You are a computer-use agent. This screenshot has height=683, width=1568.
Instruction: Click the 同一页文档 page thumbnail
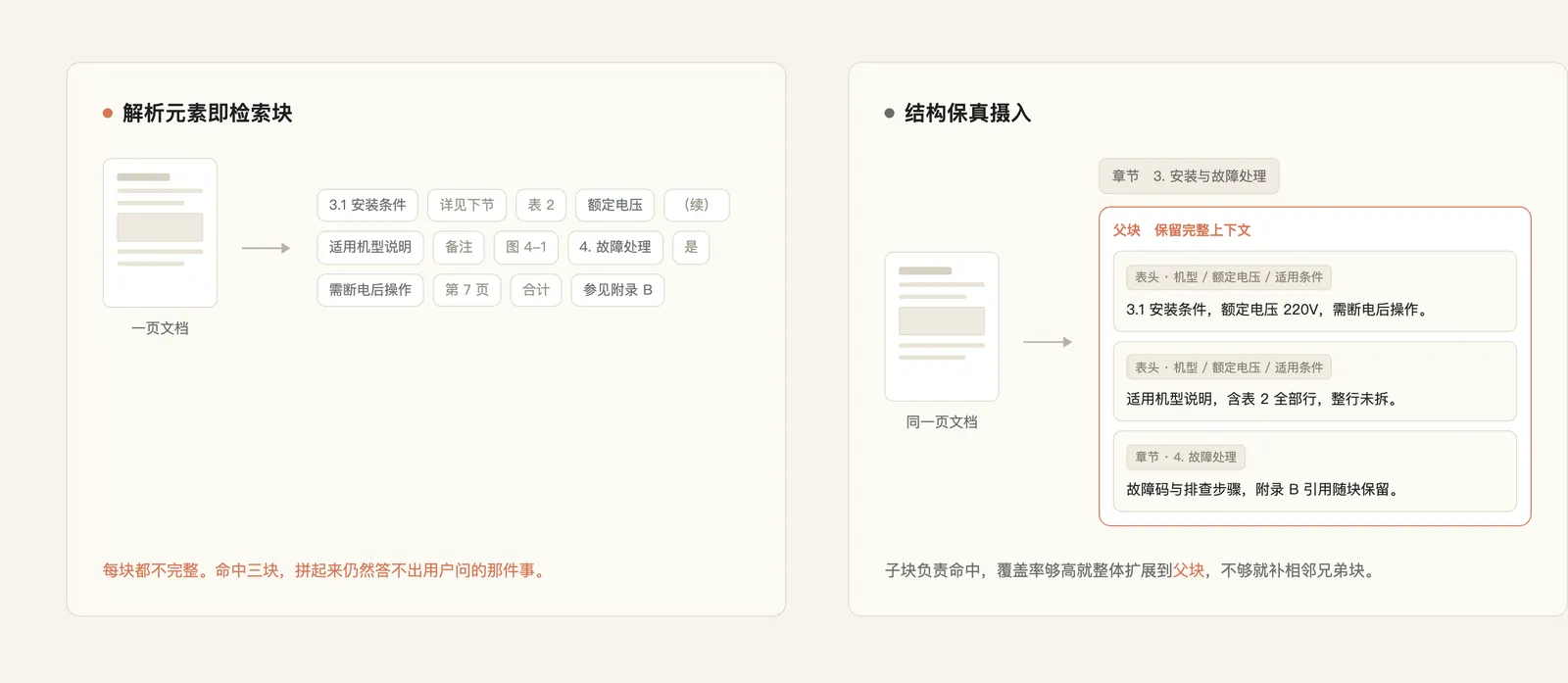tap(942, 326)
